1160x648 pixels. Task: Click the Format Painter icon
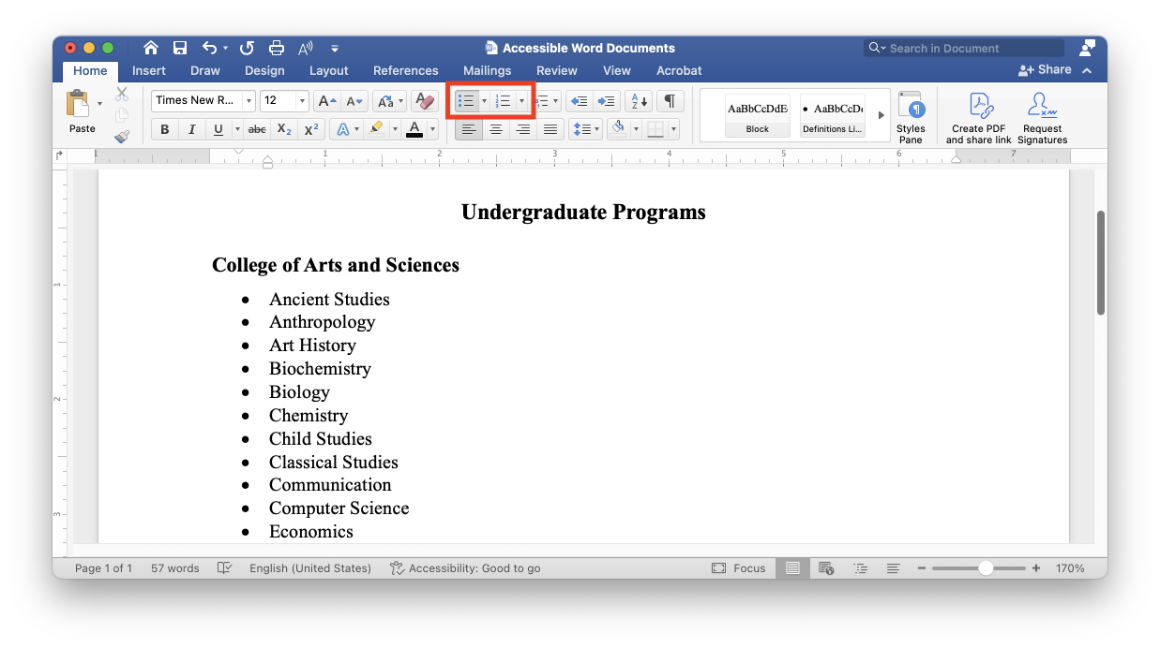coord(122,136)
